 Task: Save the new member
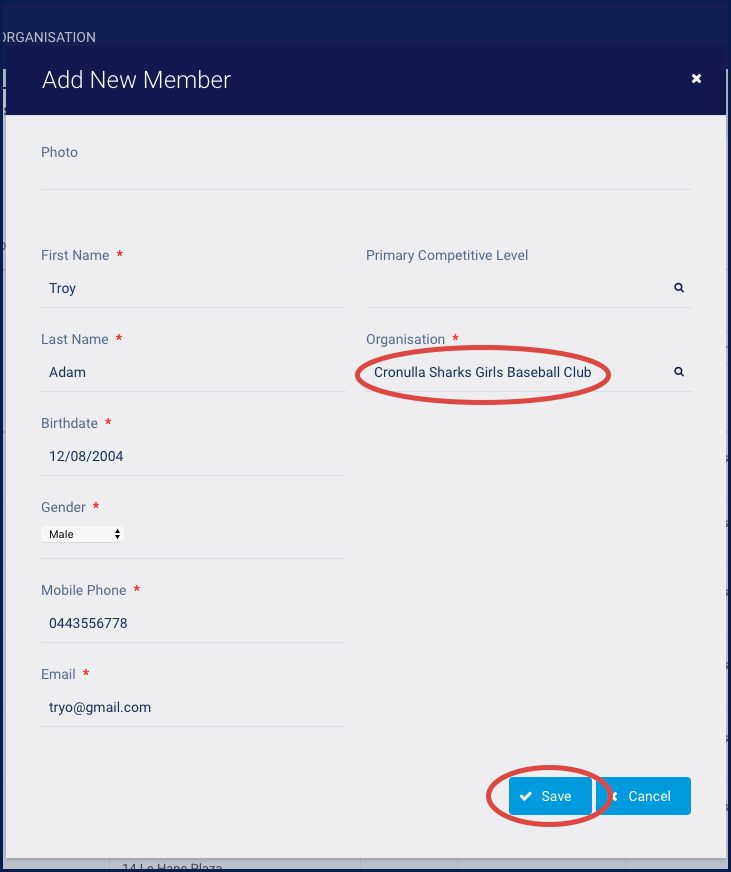pyautogui.click(x=549, y=796)
